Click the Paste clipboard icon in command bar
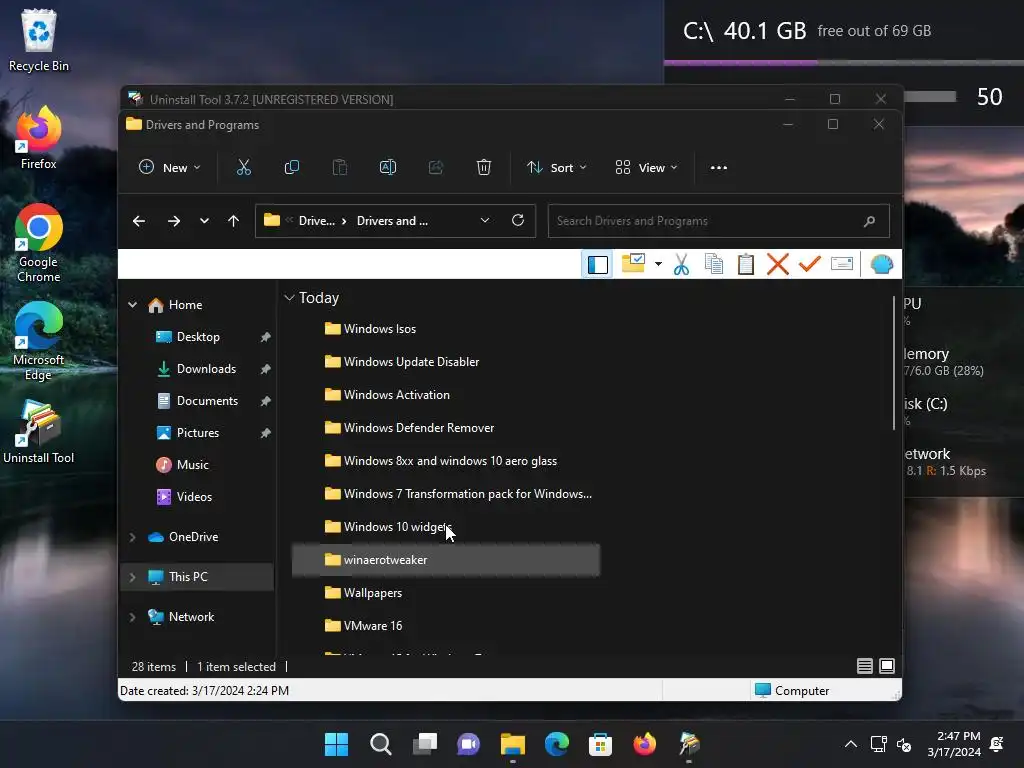Screen dimensions: 1024x768 (x=340, y=168)
